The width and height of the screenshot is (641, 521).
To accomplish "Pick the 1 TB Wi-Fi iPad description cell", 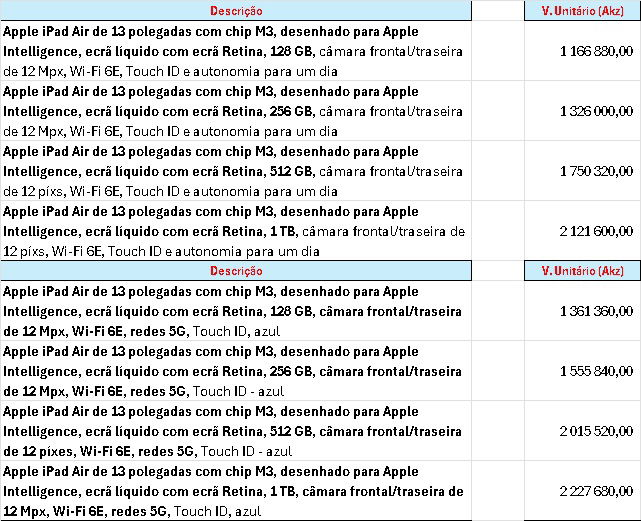I will (x=236, y=231).
